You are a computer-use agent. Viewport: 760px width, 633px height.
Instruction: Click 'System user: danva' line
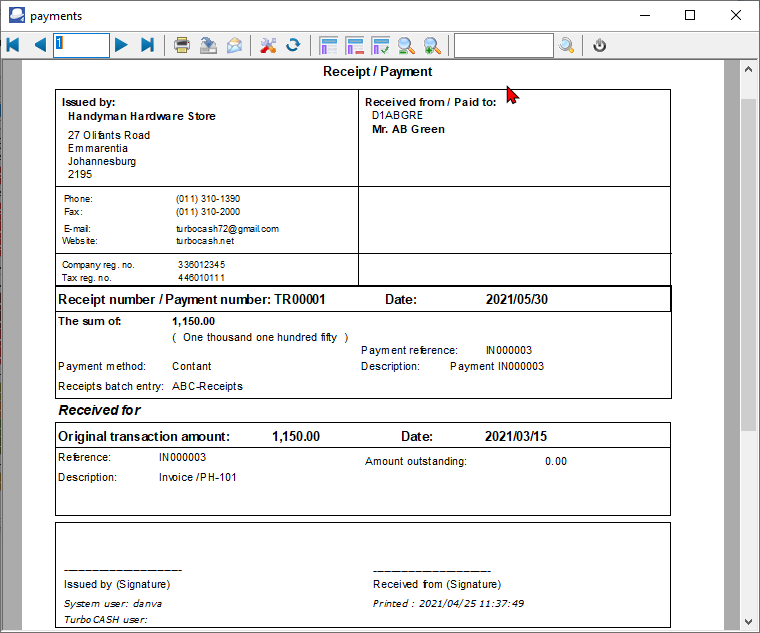pyautogui.click(x=113, y=603)
